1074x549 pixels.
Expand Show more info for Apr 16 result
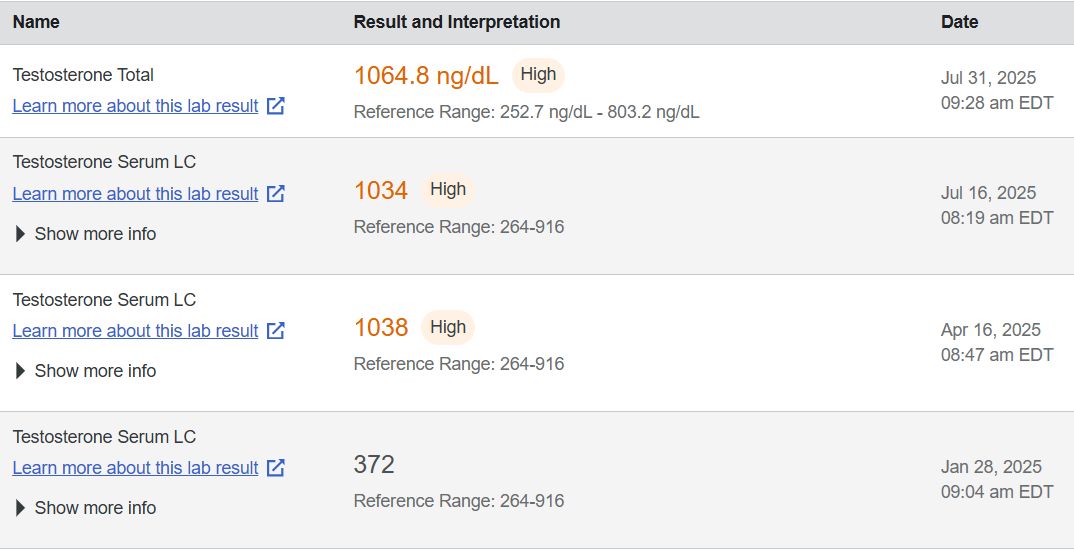86,371
